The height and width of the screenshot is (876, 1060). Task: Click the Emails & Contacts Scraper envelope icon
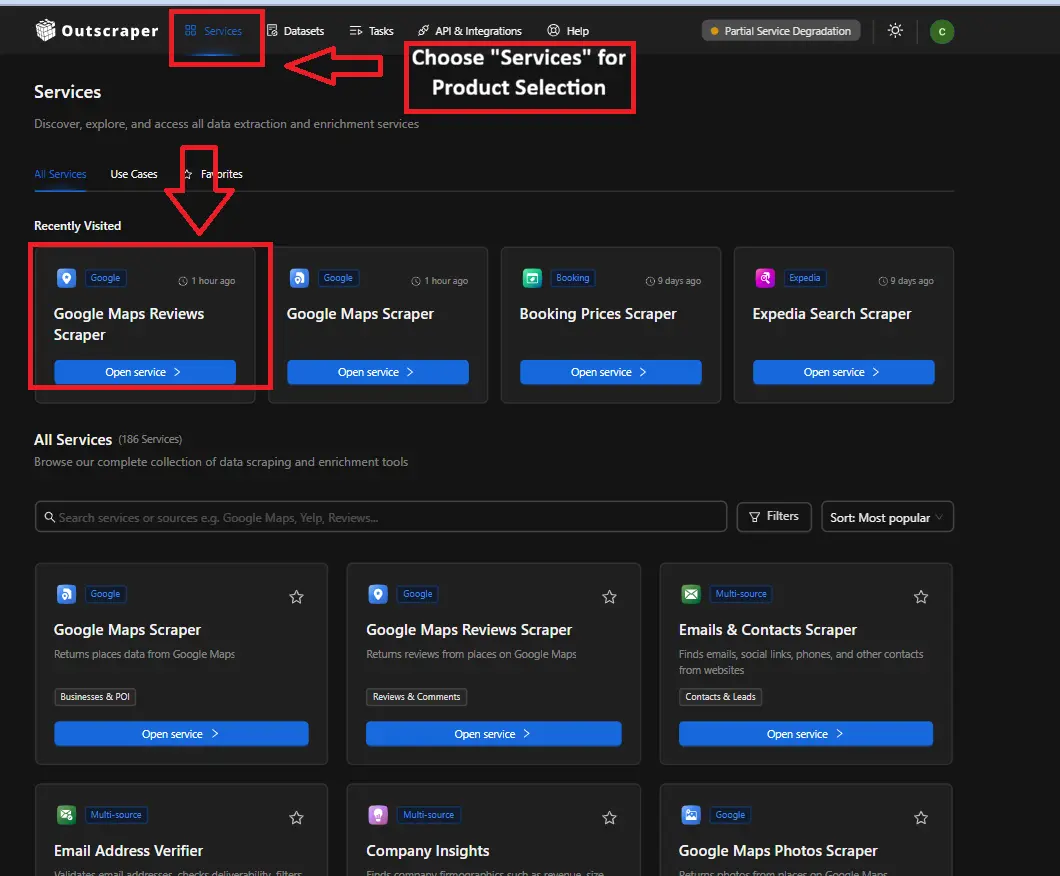690,594
